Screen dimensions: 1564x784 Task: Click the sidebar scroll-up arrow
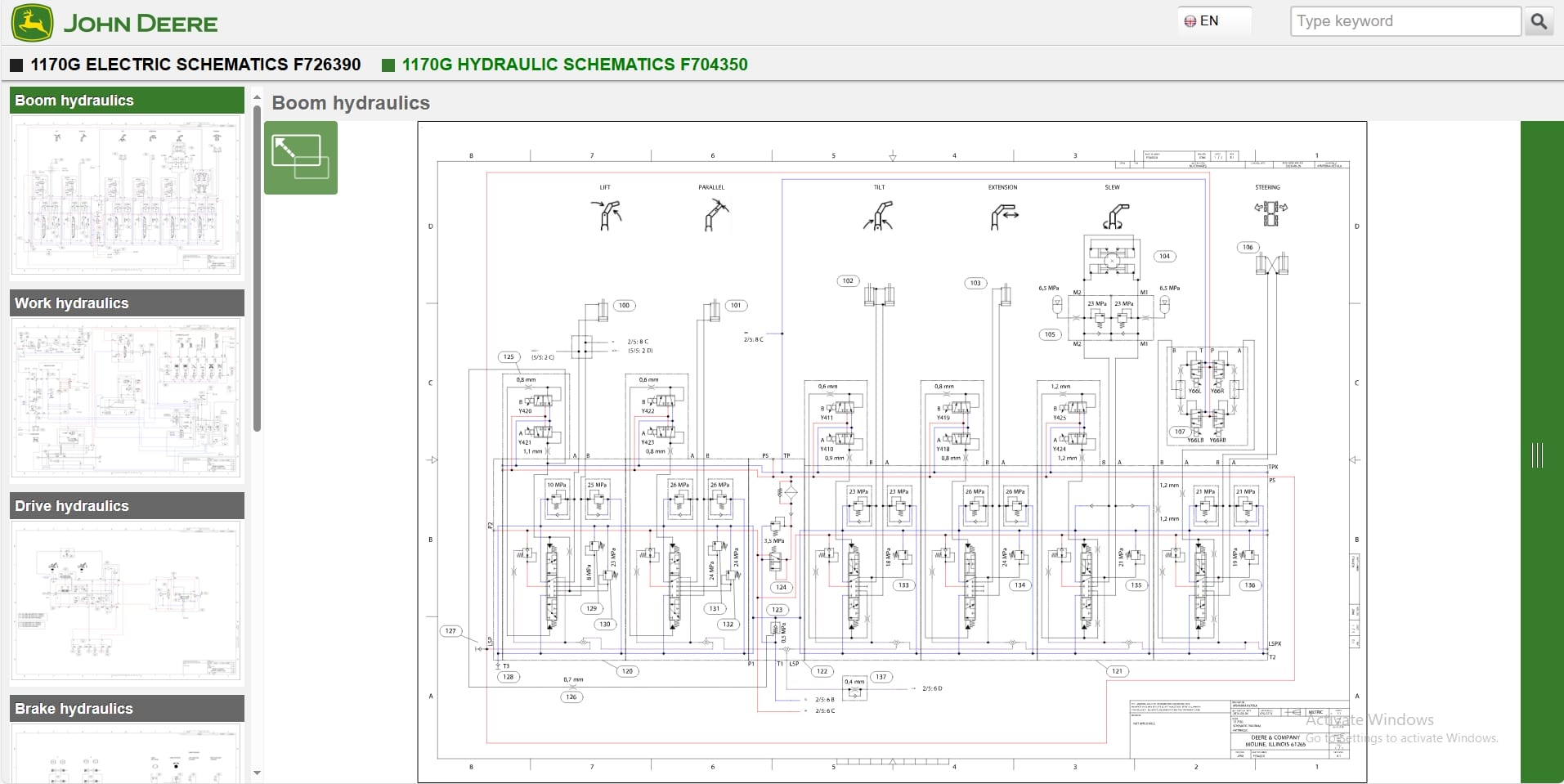tap(258, 96)
